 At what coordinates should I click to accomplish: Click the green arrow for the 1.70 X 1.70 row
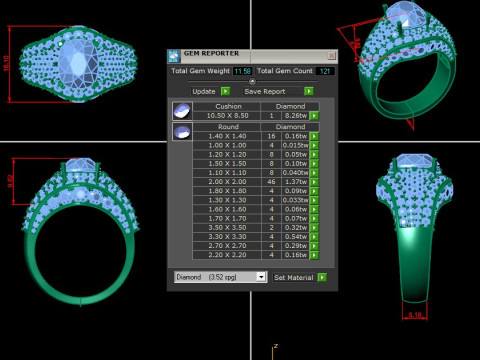pos(314,219)
